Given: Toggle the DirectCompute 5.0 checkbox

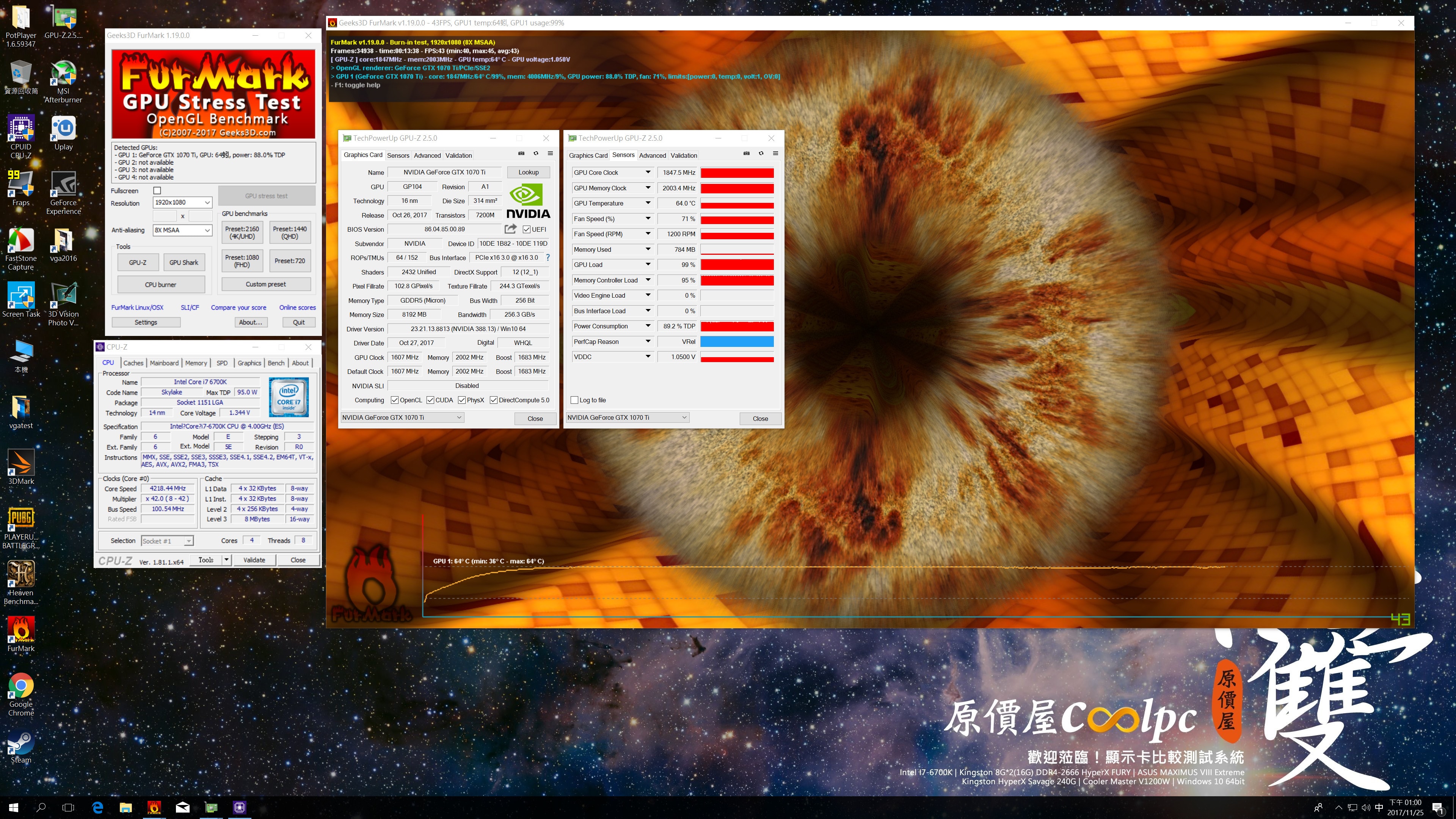Looking at the screenshot, I should point(493,400).
